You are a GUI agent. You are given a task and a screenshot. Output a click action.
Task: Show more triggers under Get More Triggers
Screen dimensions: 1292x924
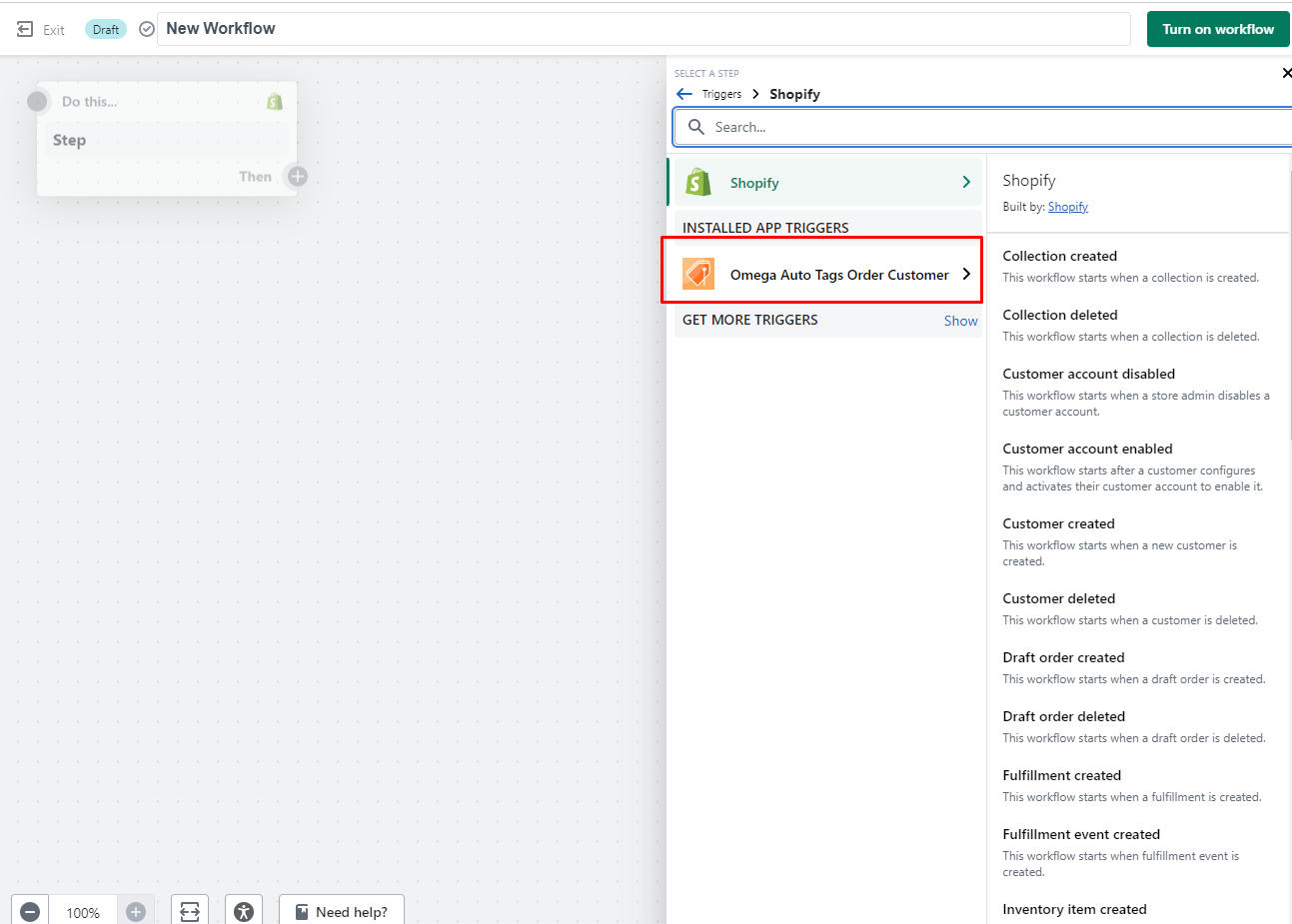(x=960, y=321)
